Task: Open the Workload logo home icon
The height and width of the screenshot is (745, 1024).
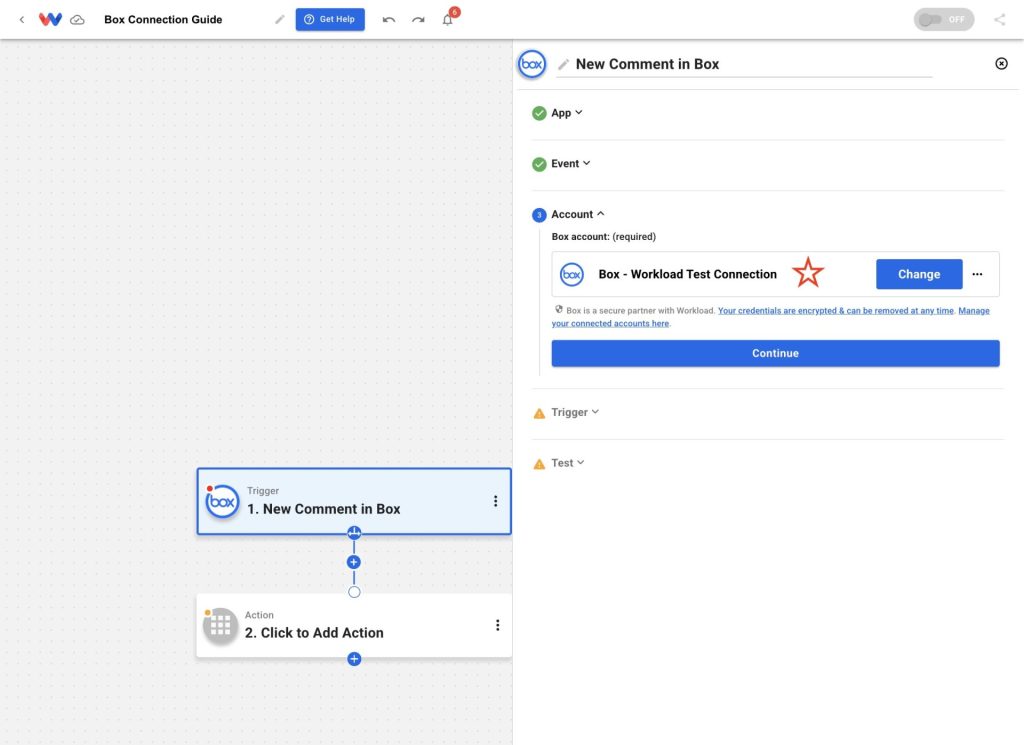Action: click(x=50, y=20)
